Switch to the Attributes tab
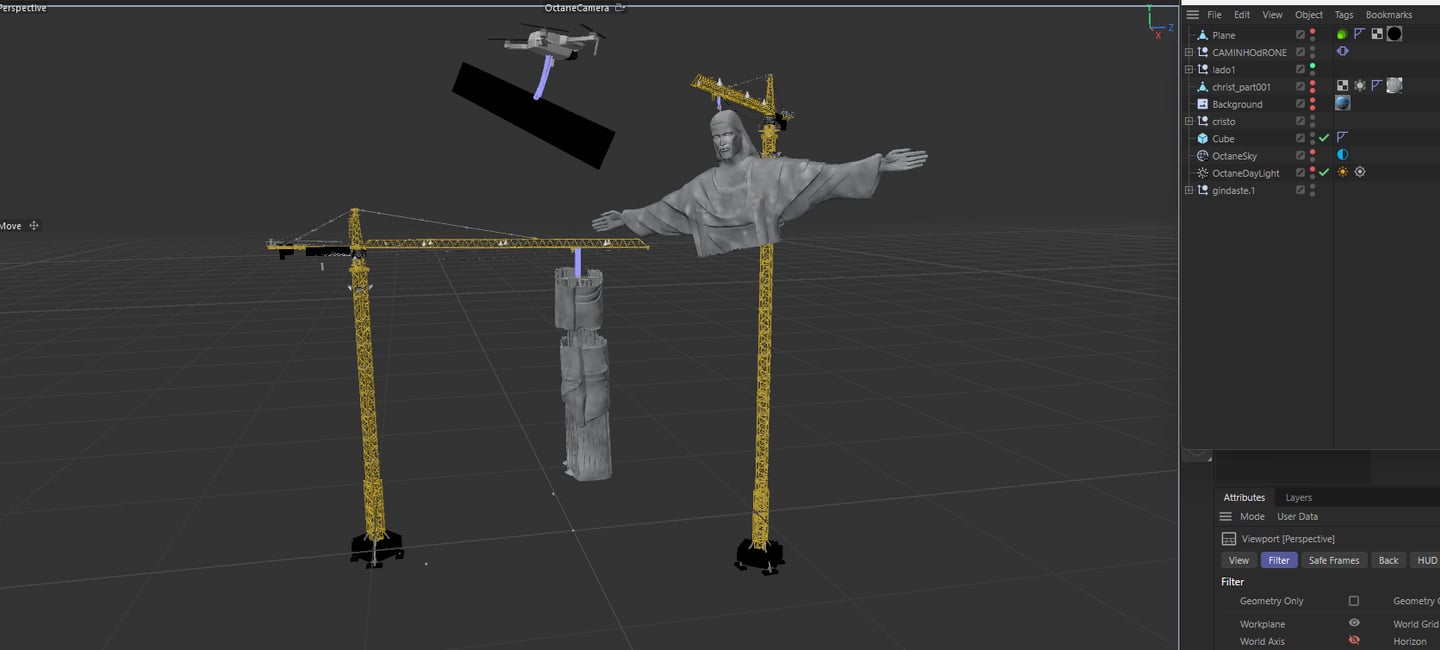The image size is (1440, 650). (1244, 497)
